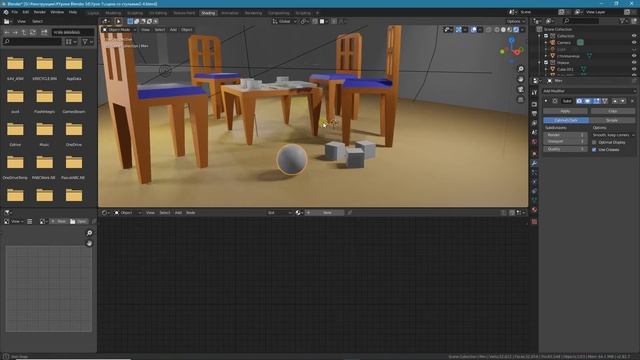The height and width of the screenshot is (360, 640).
Task: Open the Modifier wrench properties tab
Action: point(534,163)
